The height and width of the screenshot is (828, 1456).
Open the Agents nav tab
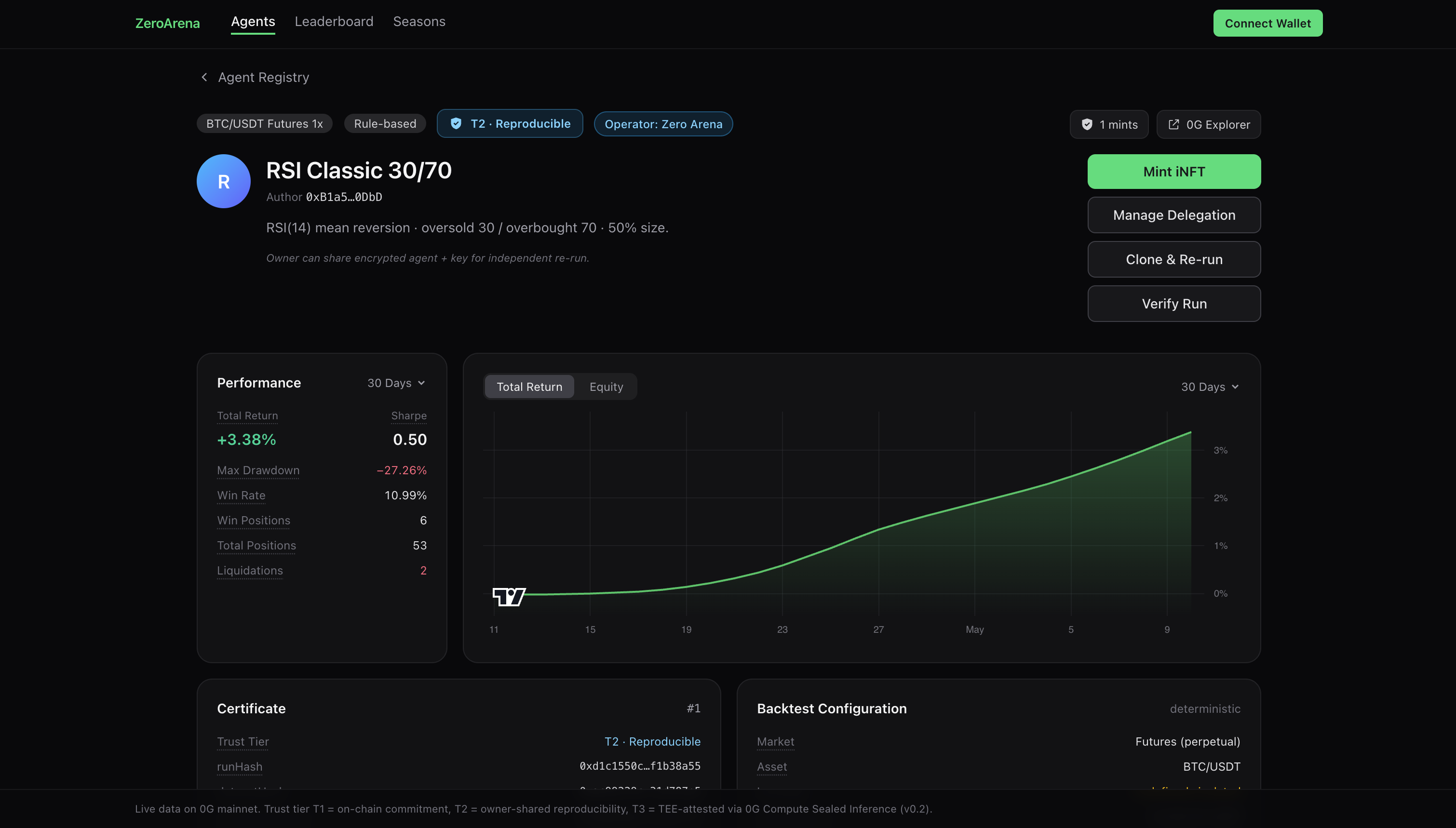point(253,22)
